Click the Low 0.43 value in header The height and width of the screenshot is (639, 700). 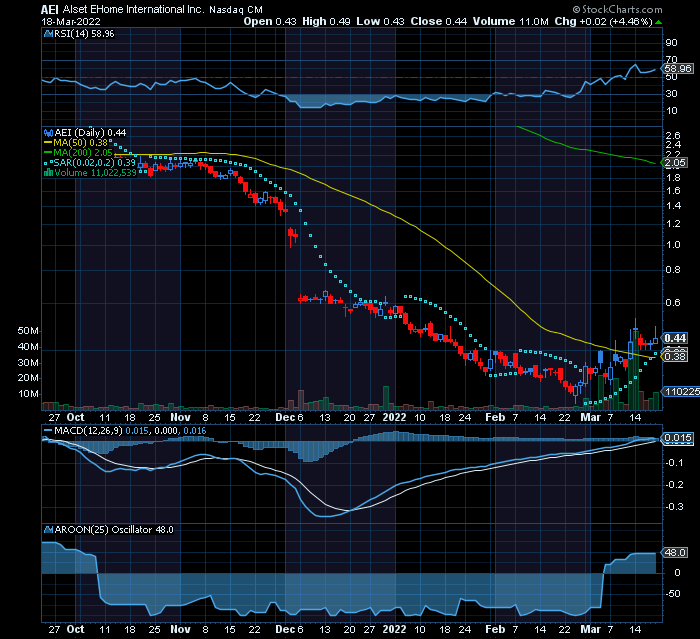[x=380, y=21]
